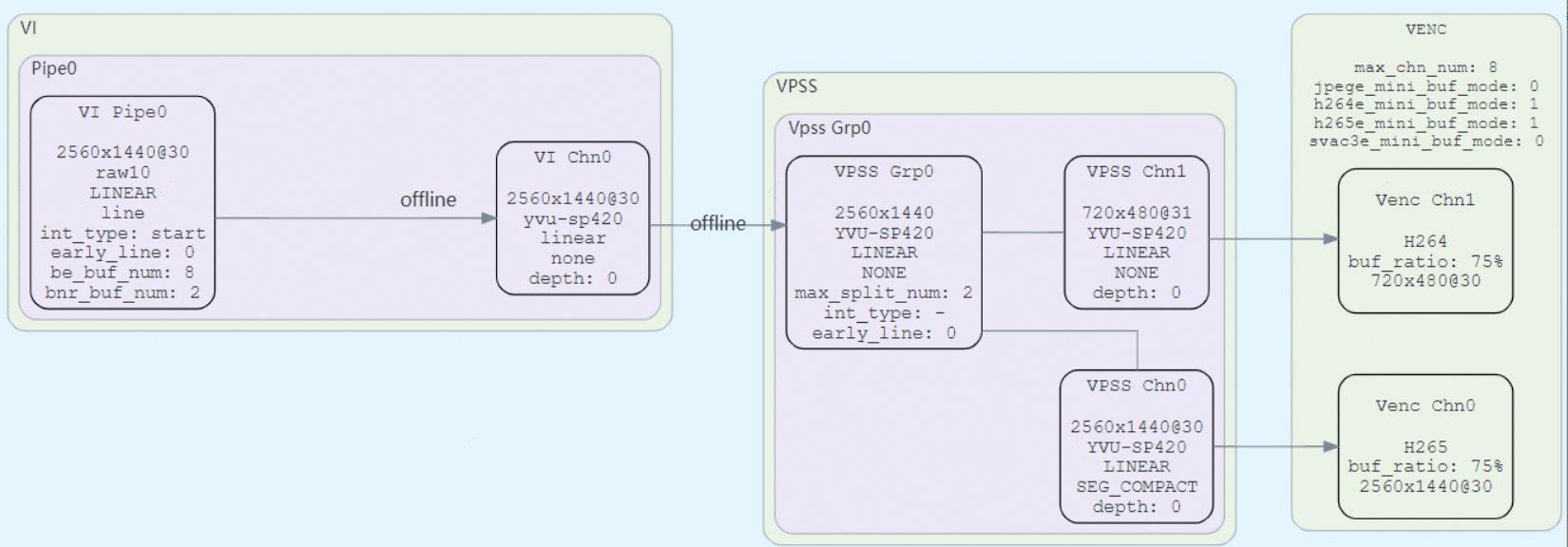The width and height of the screenshot is (1568, 547).
Task: Click the 'raw10' format text
Action: click(123, 172)
